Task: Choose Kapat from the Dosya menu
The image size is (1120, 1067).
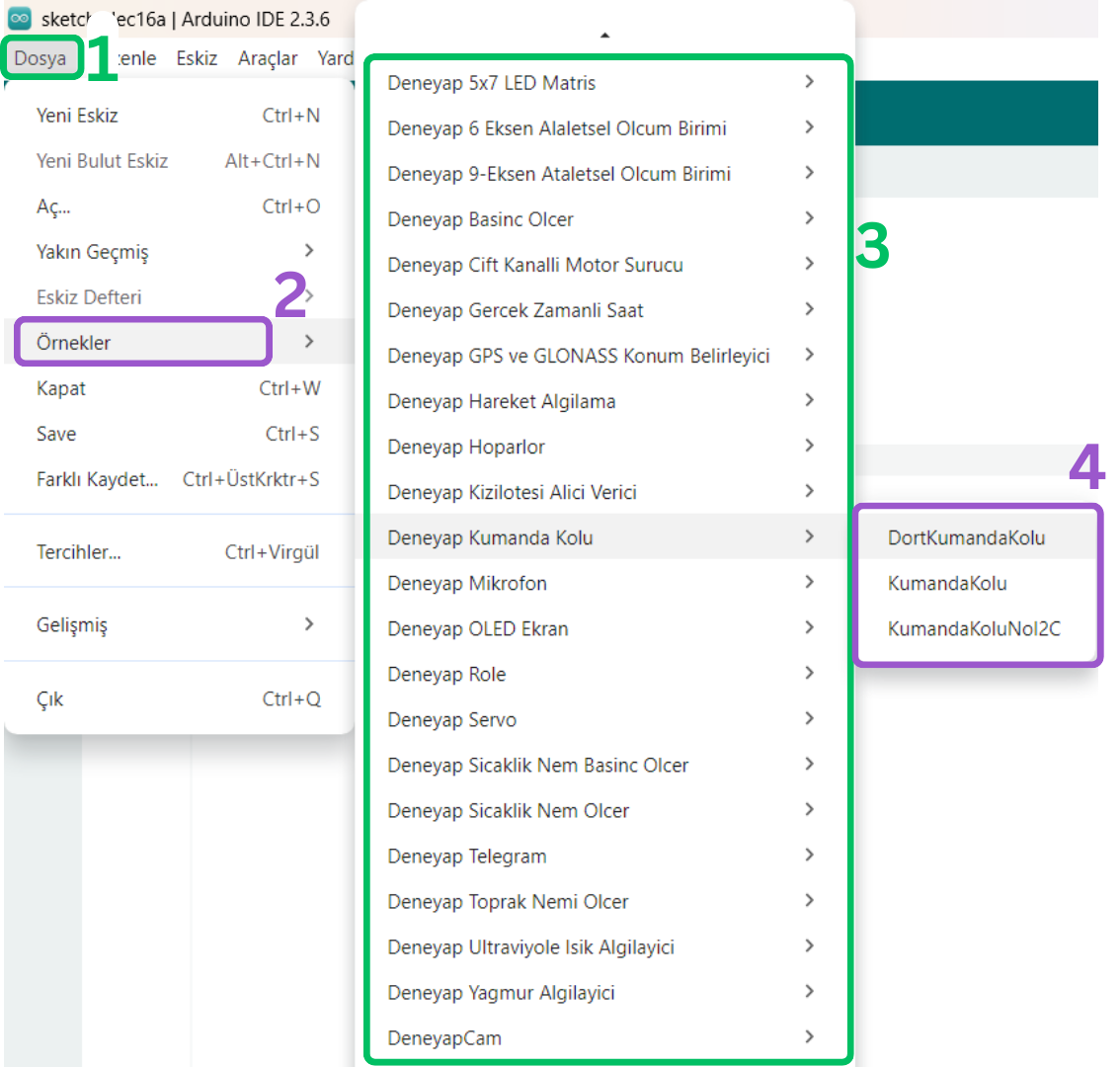Action: pos(179,388)
